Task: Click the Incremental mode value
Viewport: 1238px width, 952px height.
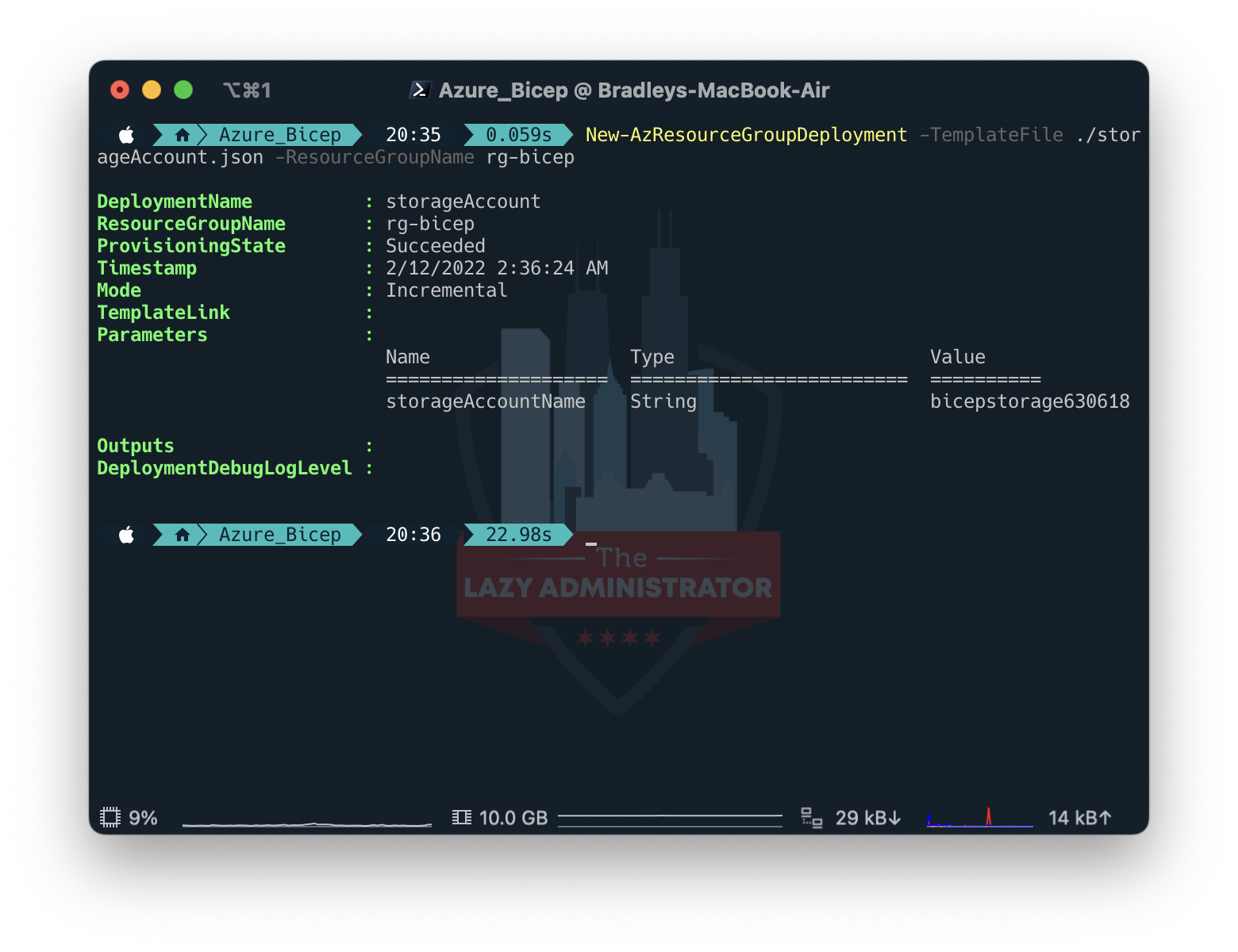Action: click(x=447, y=290)
